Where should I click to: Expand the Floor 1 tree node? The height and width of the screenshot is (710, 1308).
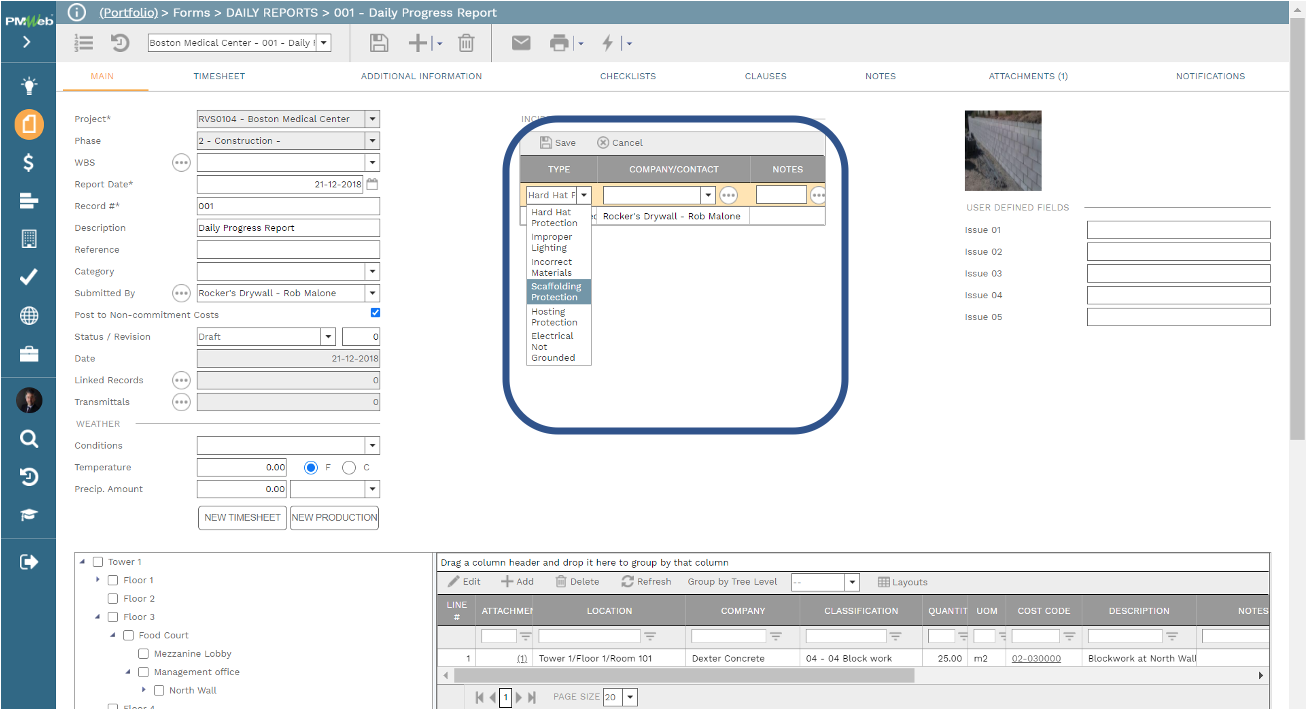pos(98,580)
